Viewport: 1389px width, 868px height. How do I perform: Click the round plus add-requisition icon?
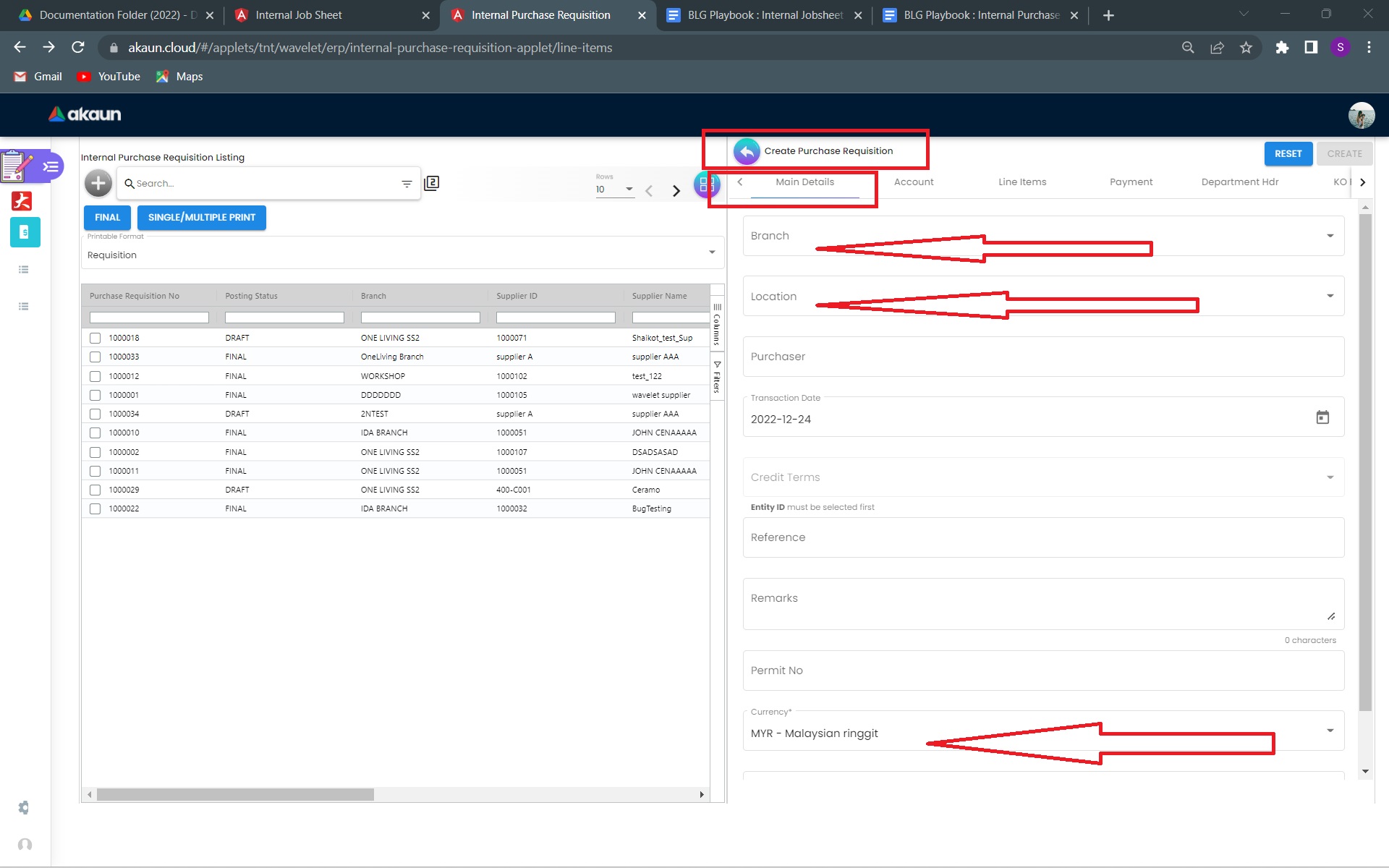coord(98,184)
